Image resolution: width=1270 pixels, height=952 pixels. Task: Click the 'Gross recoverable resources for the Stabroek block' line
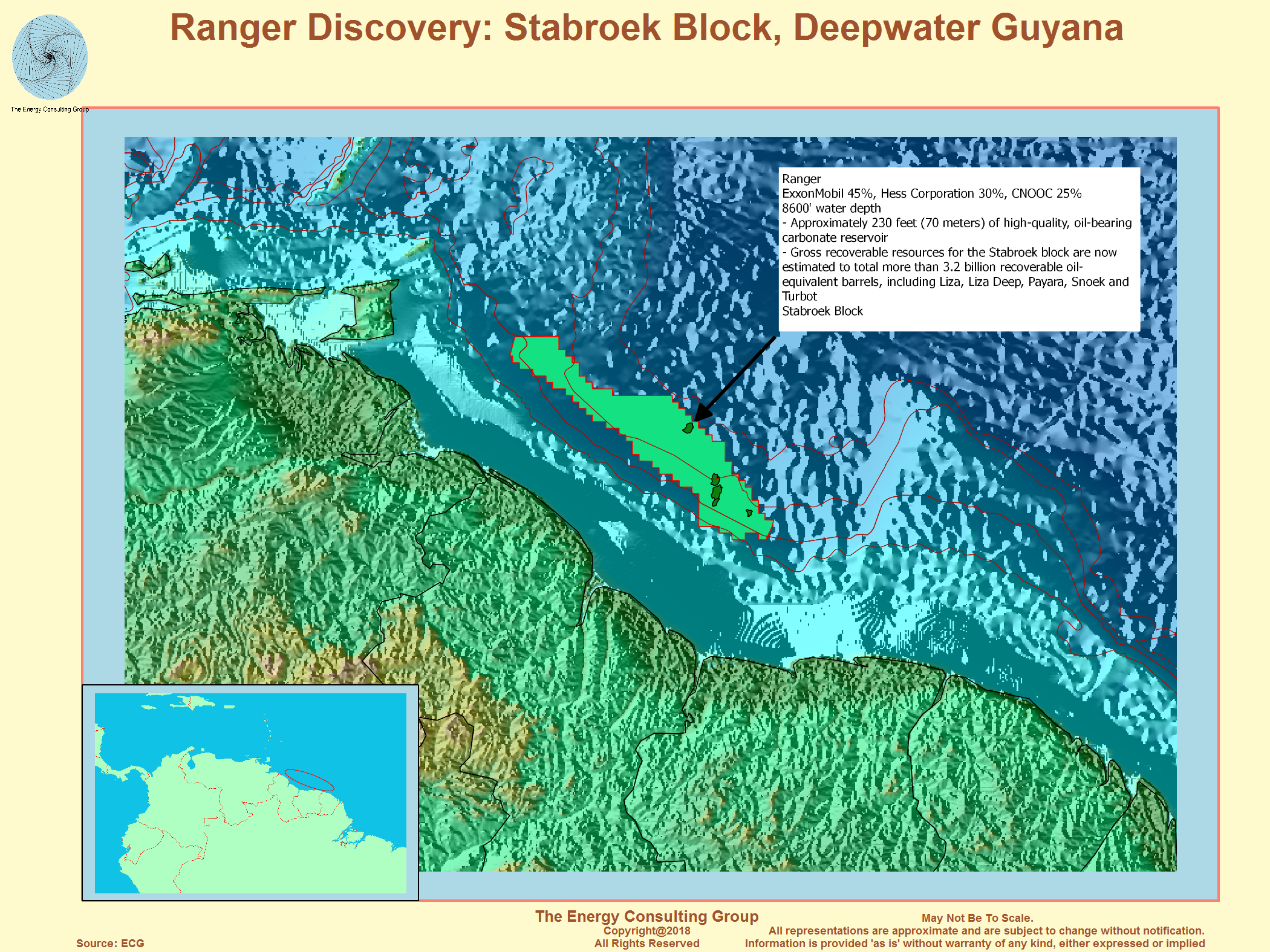pyautogui.click(x=949, y=252)
